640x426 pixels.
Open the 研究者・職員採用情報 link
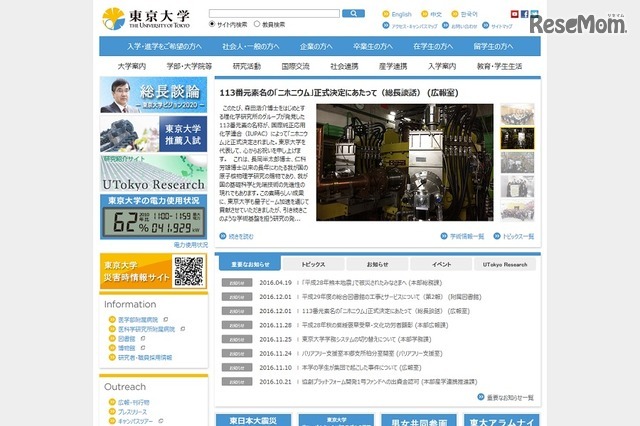tap(145, 357)
